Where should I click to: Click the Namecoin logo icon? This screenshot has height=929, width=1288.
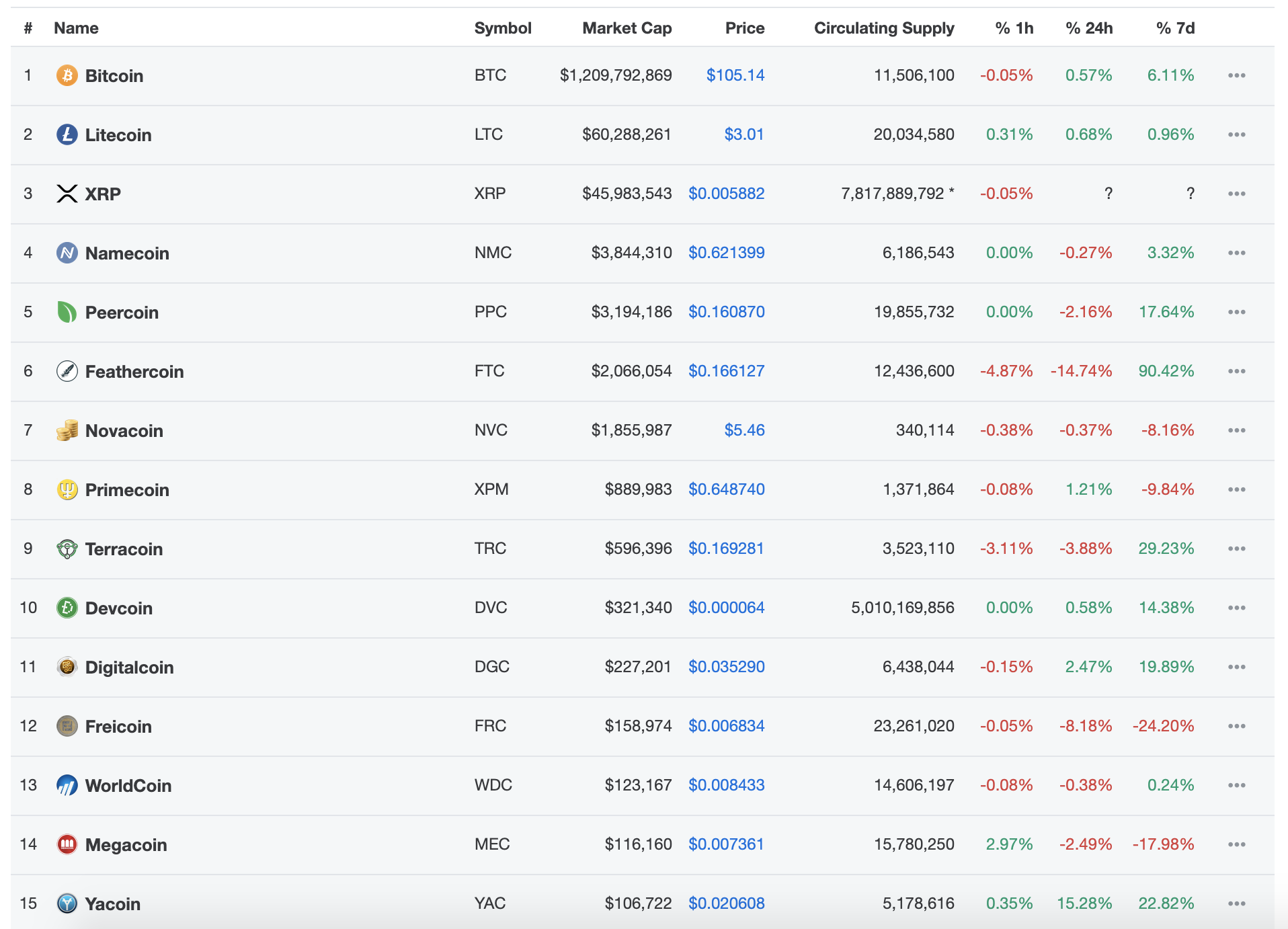pos(67,253)
